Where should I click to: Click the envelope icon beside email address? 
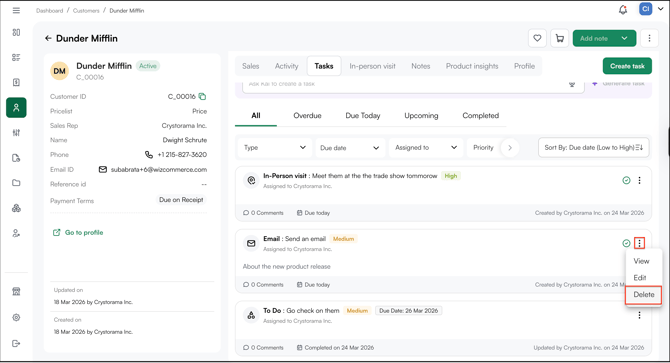tap(103, 170)
